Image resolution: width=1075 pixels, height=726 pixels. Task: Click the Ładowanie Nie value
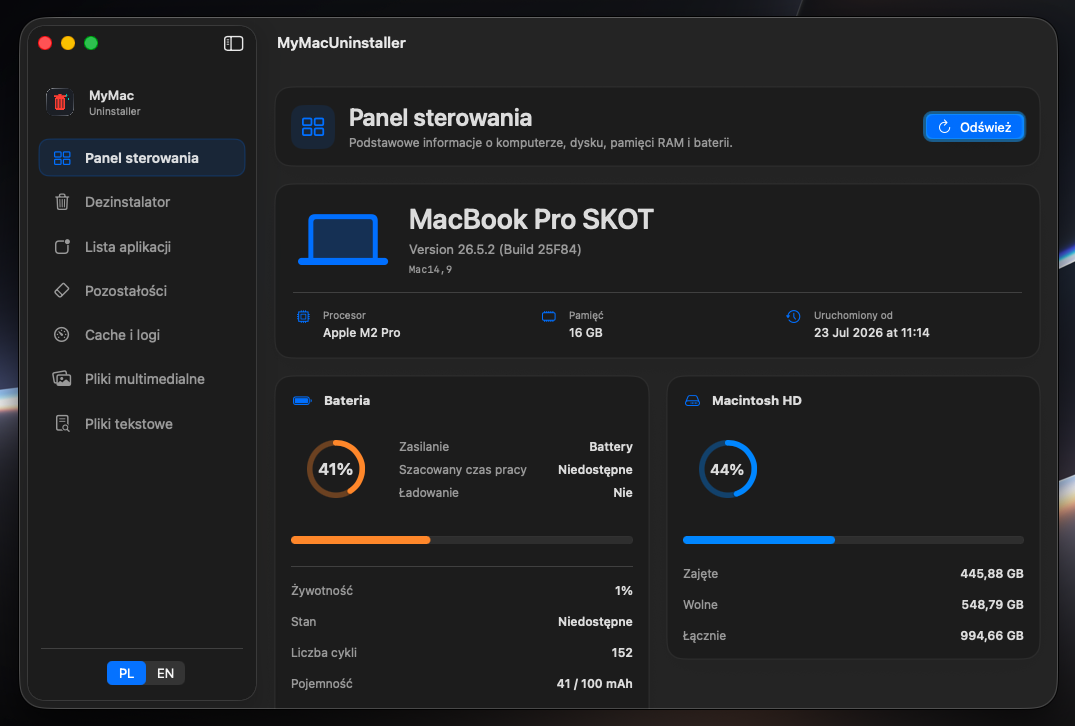pos(623,492)
